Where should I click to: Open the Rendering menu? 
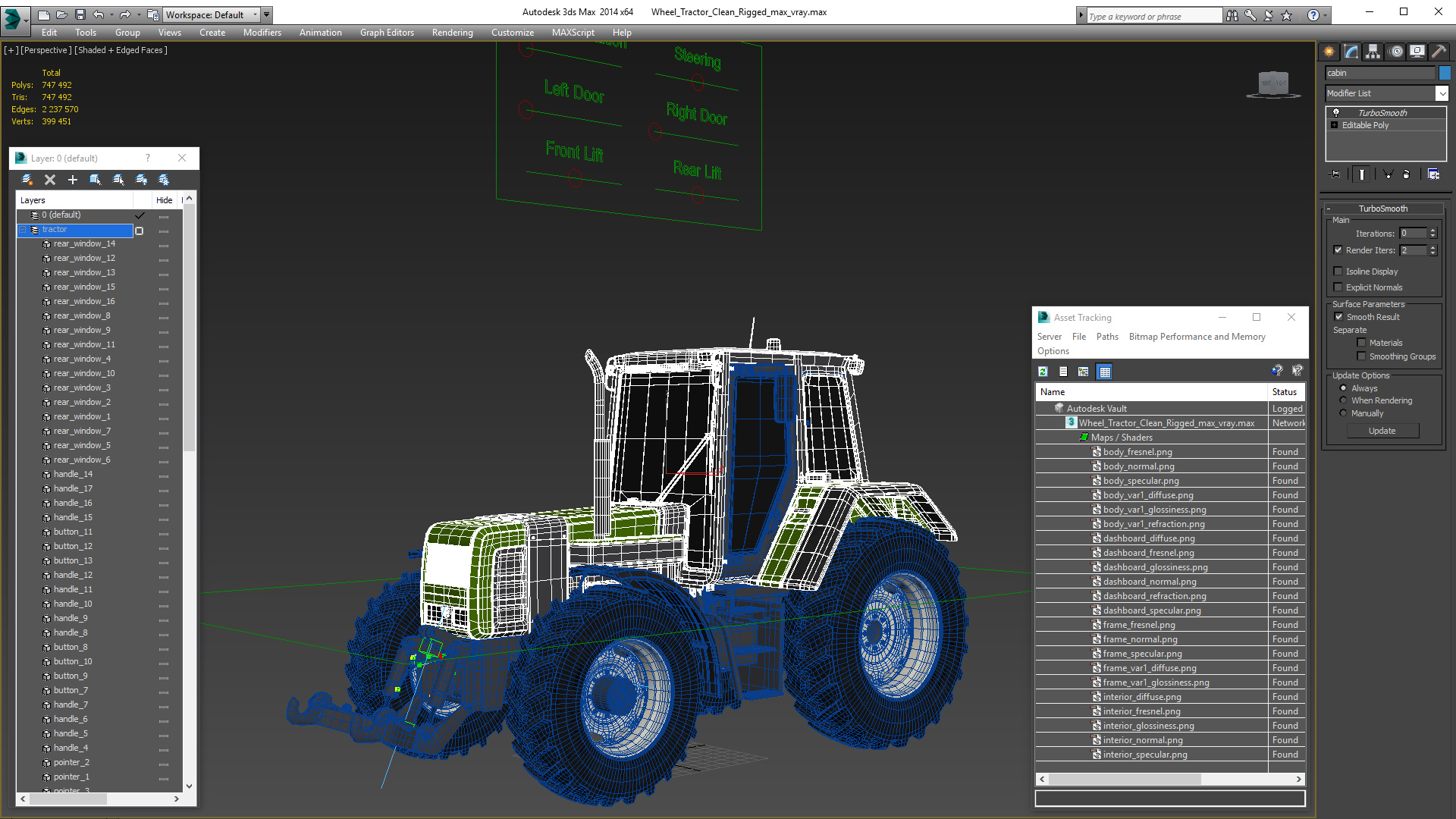[x=453, y=33]
